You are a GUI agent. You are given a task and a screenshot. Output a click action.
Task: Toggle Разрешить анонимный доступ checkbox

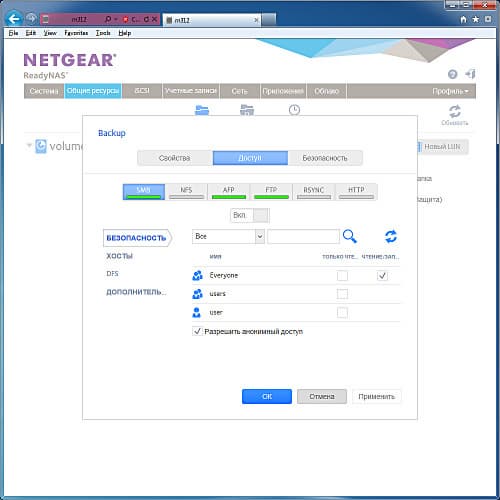coord(197,331)
